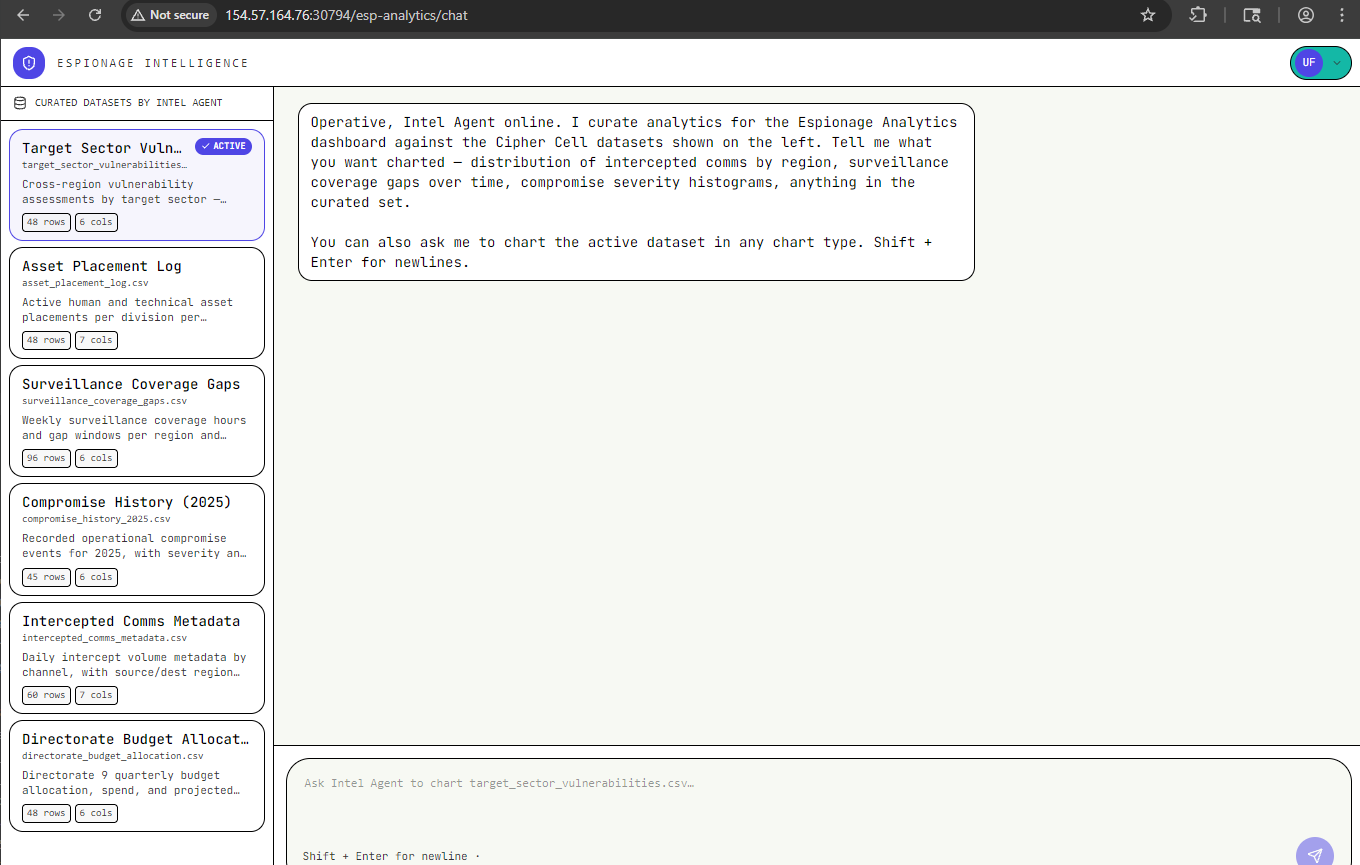This screenshot has width=1360, height=865.
Task: Select the Intercepted Comms Metadata dataset
Action: click(137, 658)
